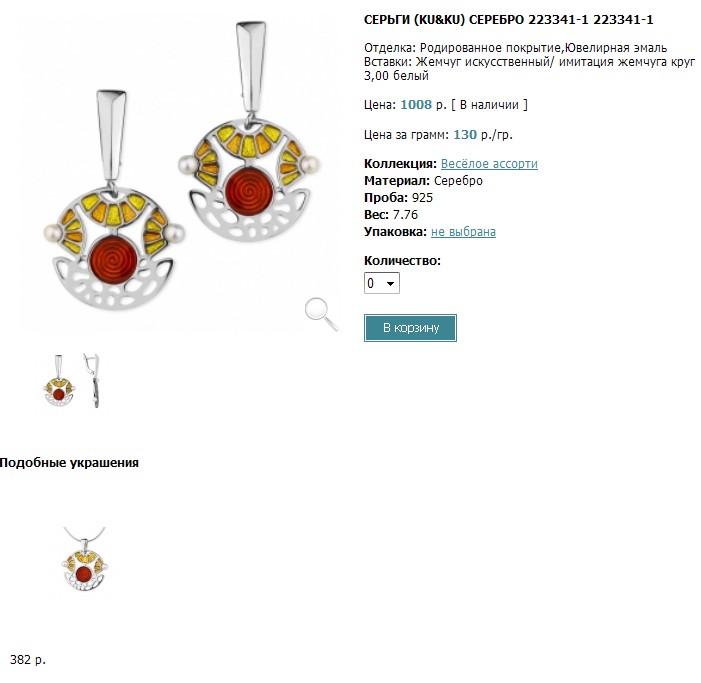Screen dimensions: 701x683
Task: Open the Весёлое ассорти collection link
Action: [489, 164]
